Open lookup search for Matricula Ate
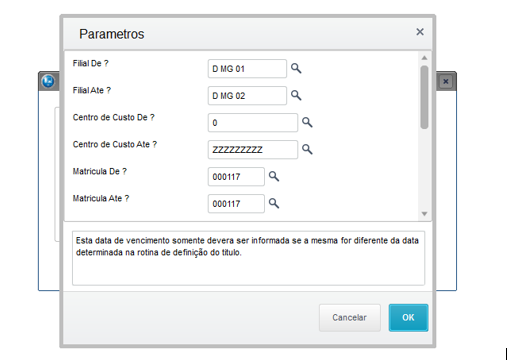509x360 pixels. pyautogui.click(x=274, y=203)
